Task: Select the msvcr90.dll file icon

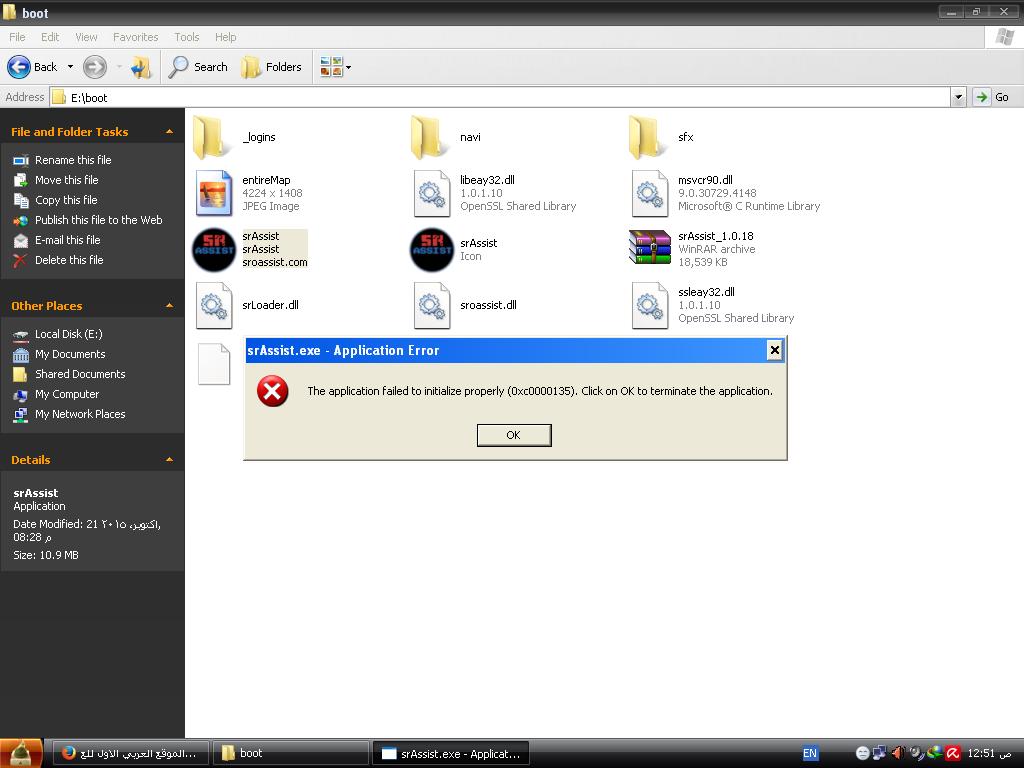Action: [650, 193]
